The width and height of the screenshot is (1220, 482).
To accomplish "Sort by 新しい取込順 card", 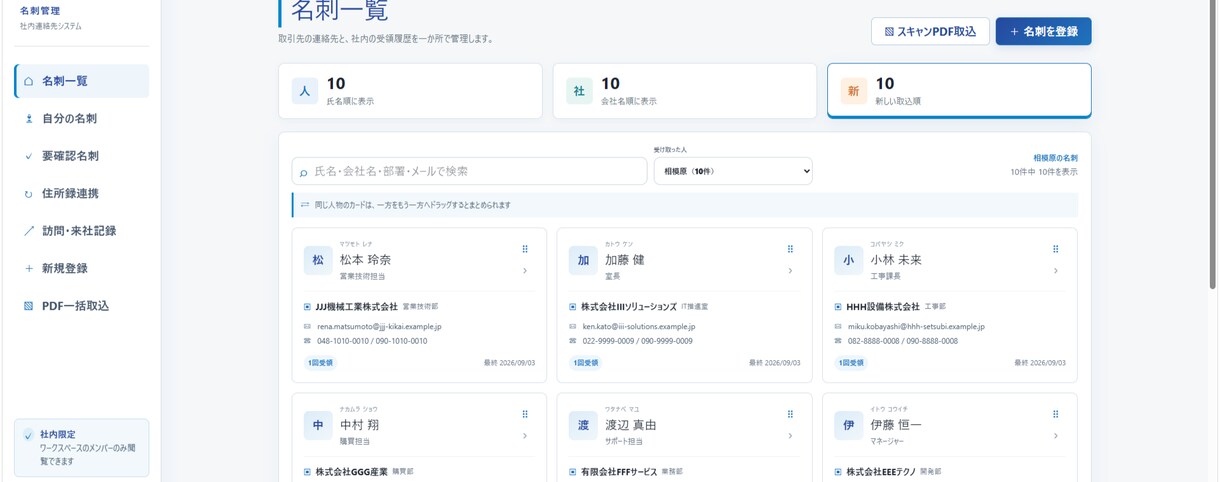I will point(959,91).
